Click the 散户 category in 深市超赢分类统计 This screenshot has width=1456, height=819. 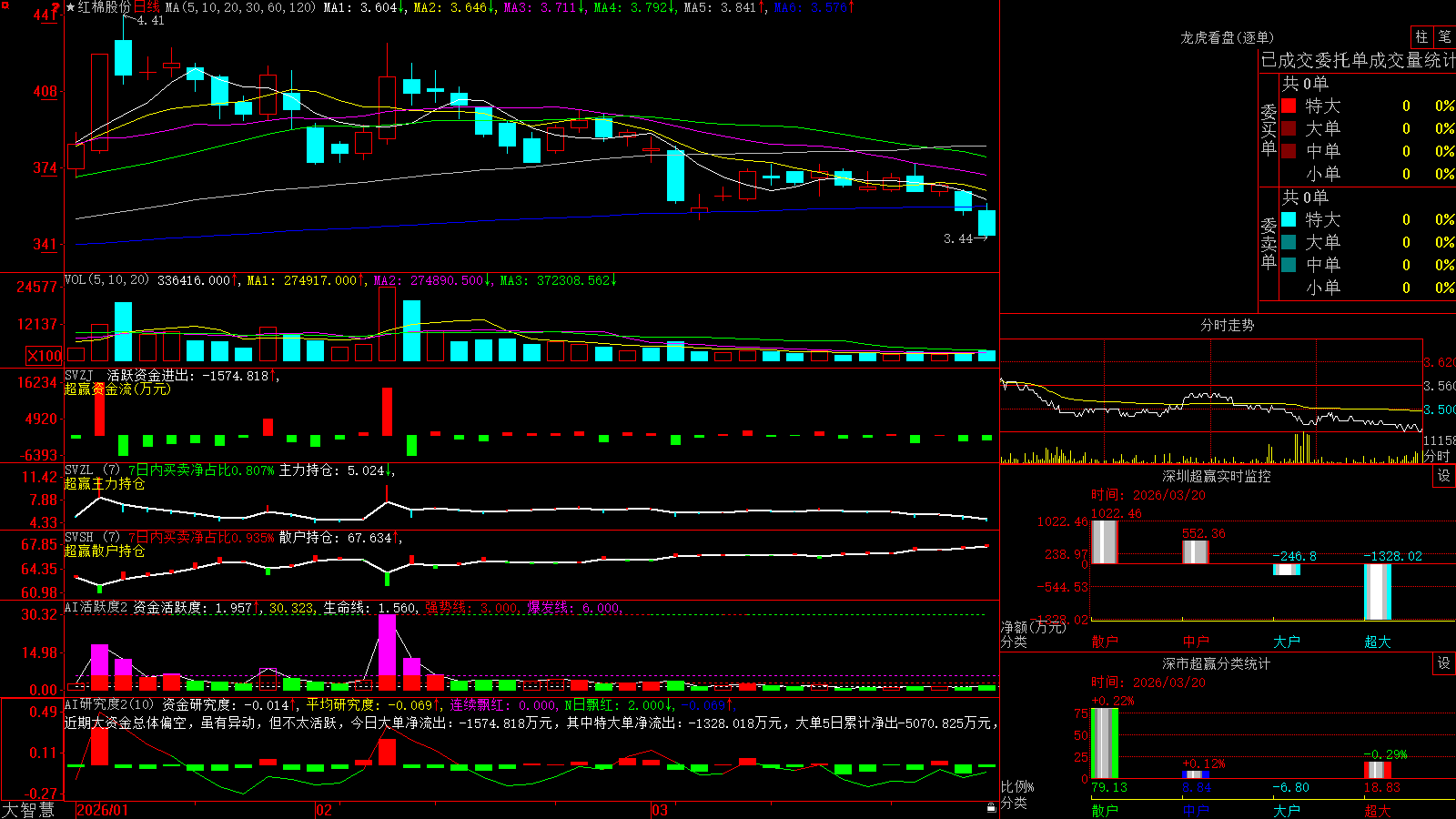(1105, 810)
